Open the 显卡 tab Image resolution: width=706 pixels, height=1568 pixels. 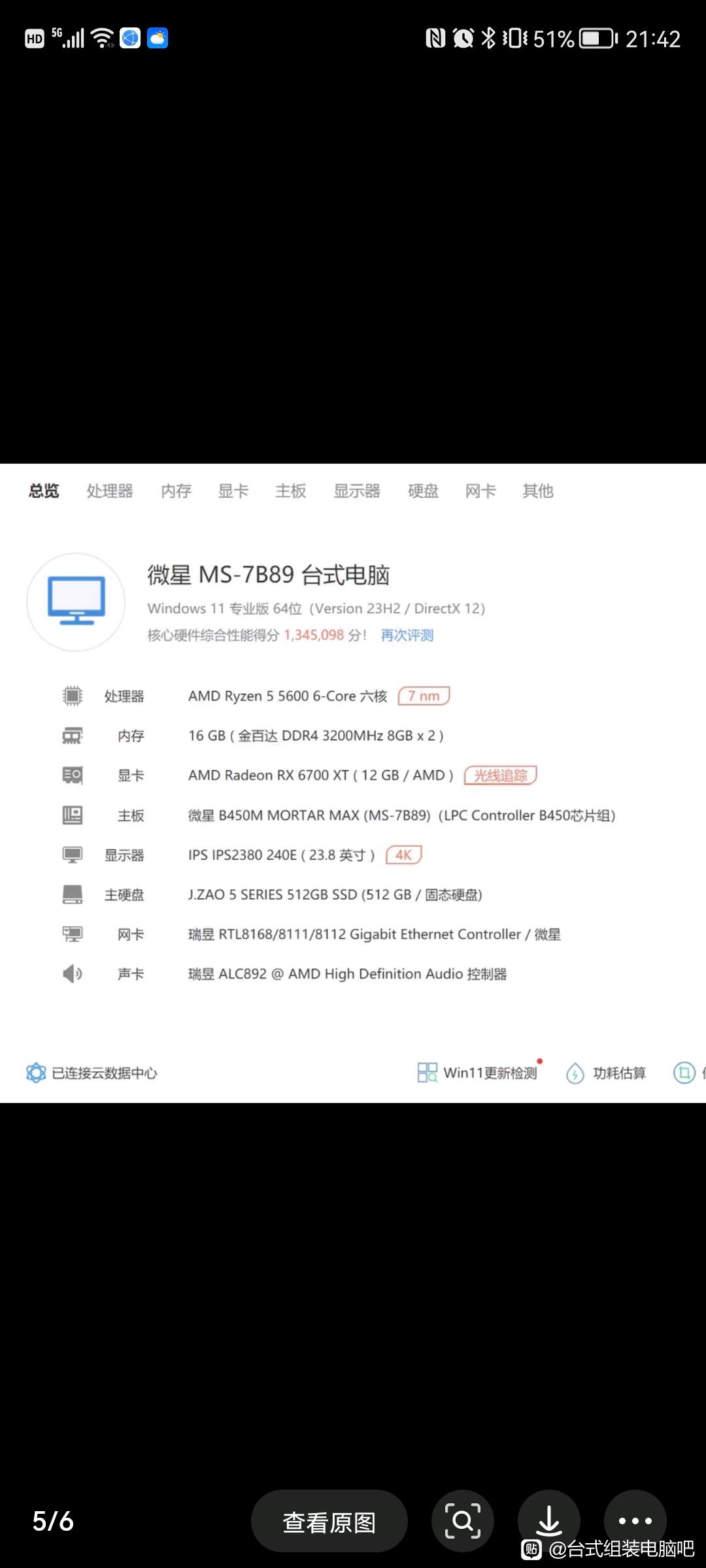click(x=233, y=491)
